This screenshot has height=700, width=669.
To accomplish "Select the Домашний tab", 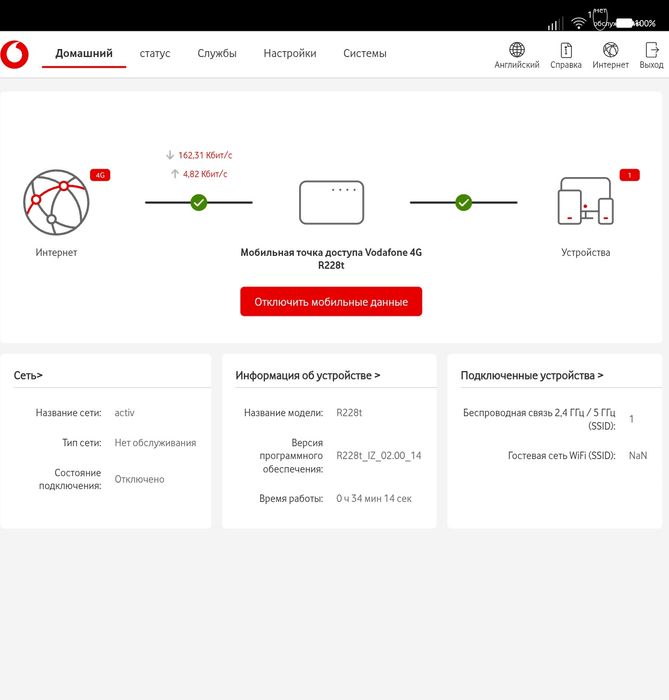I will coord(84,54).
